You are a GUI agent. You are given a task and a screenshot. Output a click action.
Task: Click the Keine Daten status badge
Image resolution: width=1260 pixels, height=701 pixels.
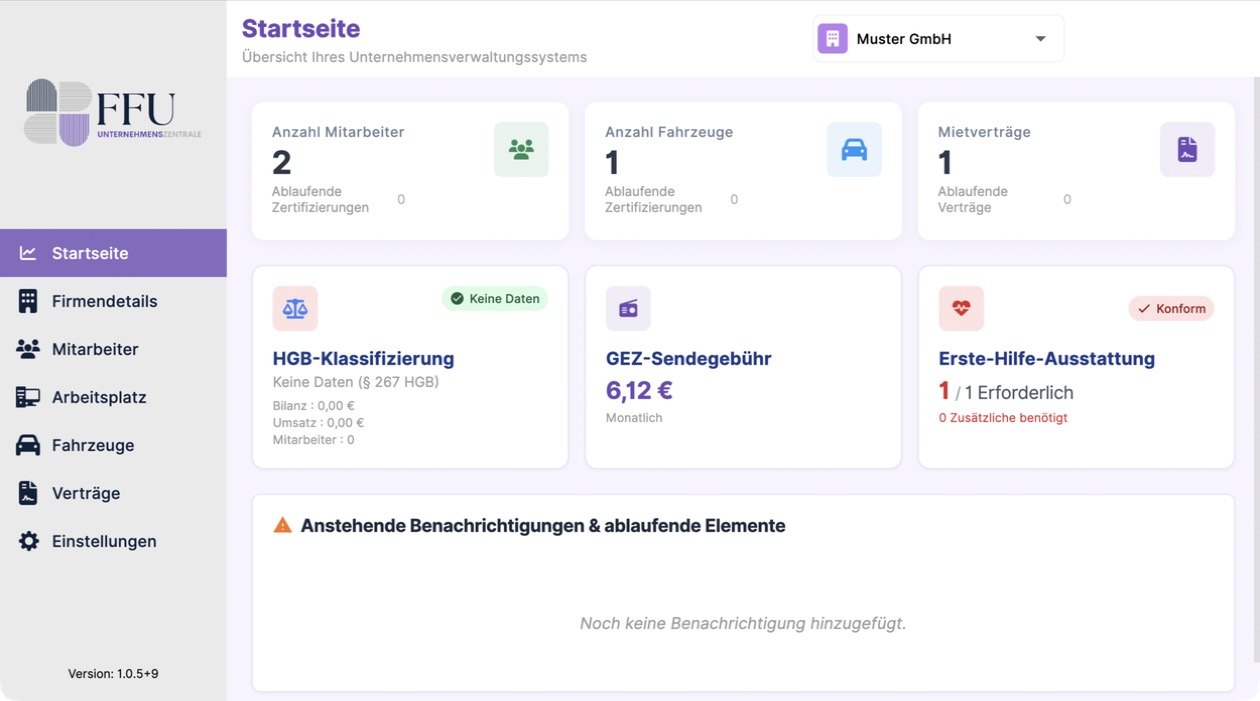[495, 298]
